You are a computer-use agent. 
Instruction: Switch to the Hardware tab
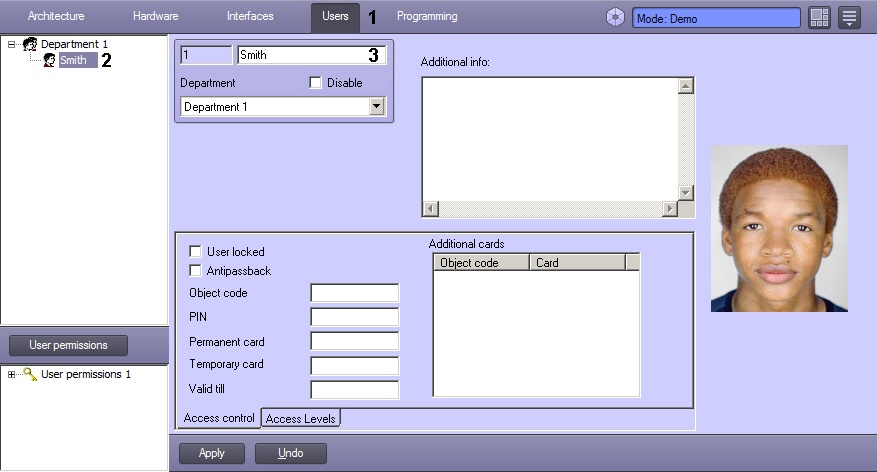pos(155,16)
